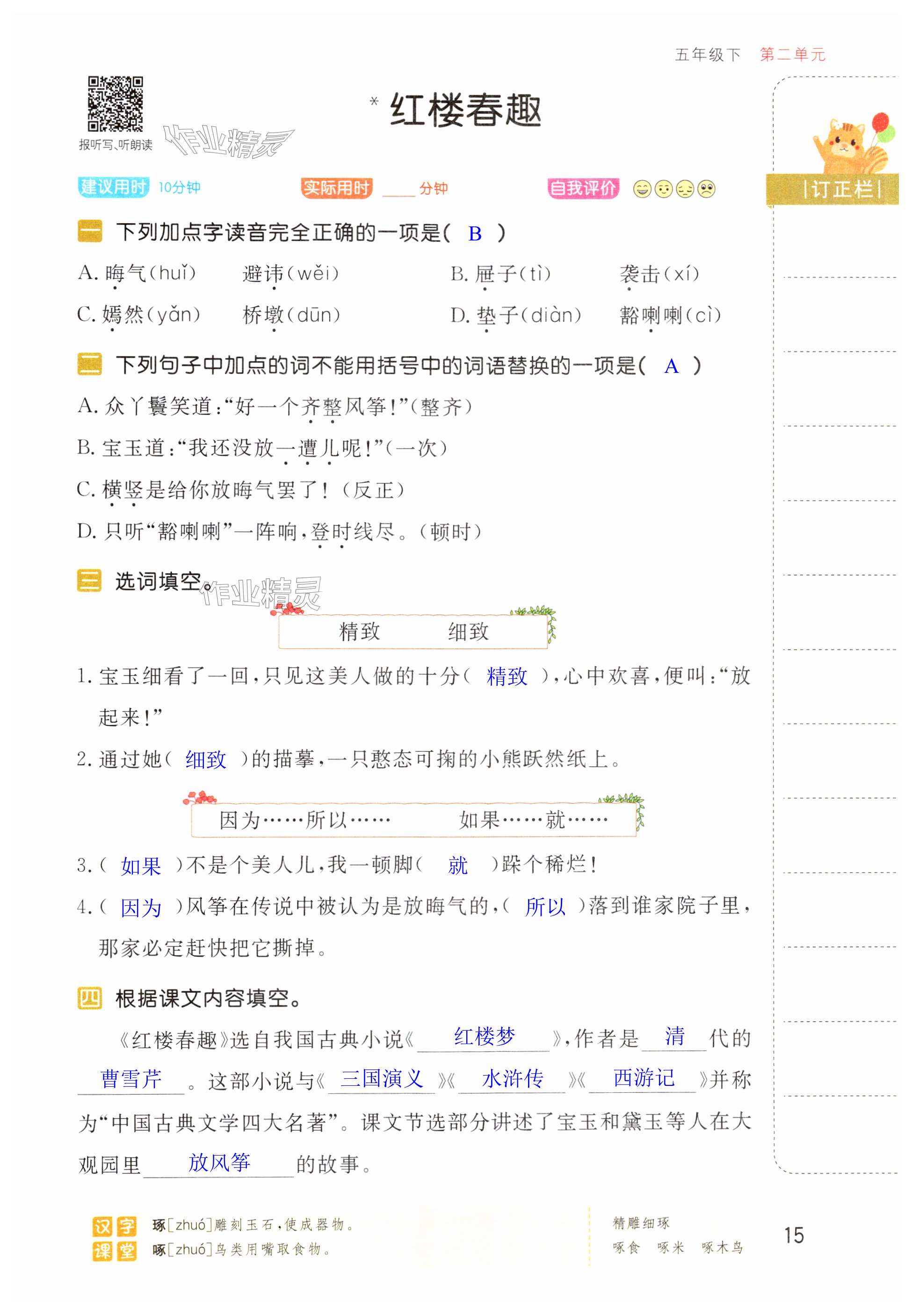Click the yellow section one number badge
This screenshot has height=1316, width=912.
coord(90,232)
